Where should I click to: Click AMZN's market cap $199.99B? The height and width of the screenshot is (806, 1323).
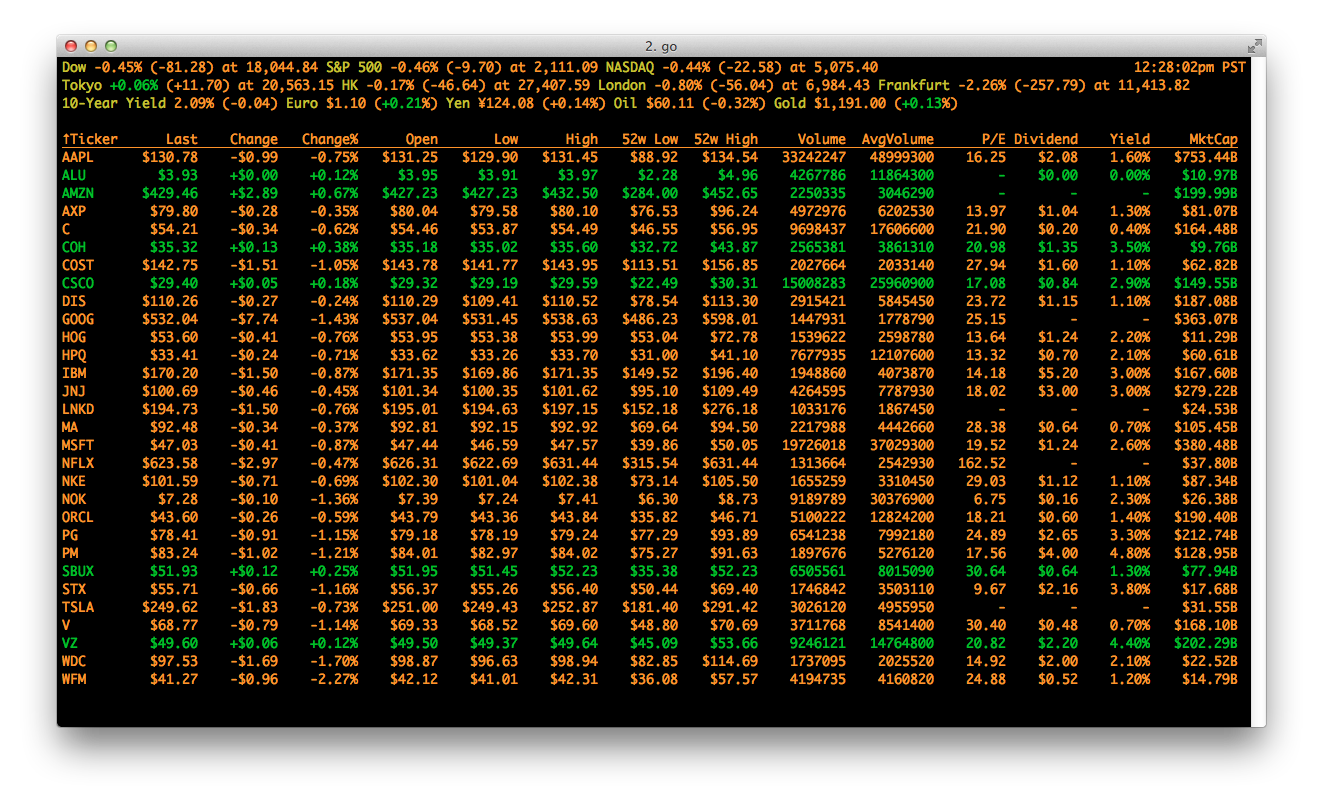coord(1206,193)
